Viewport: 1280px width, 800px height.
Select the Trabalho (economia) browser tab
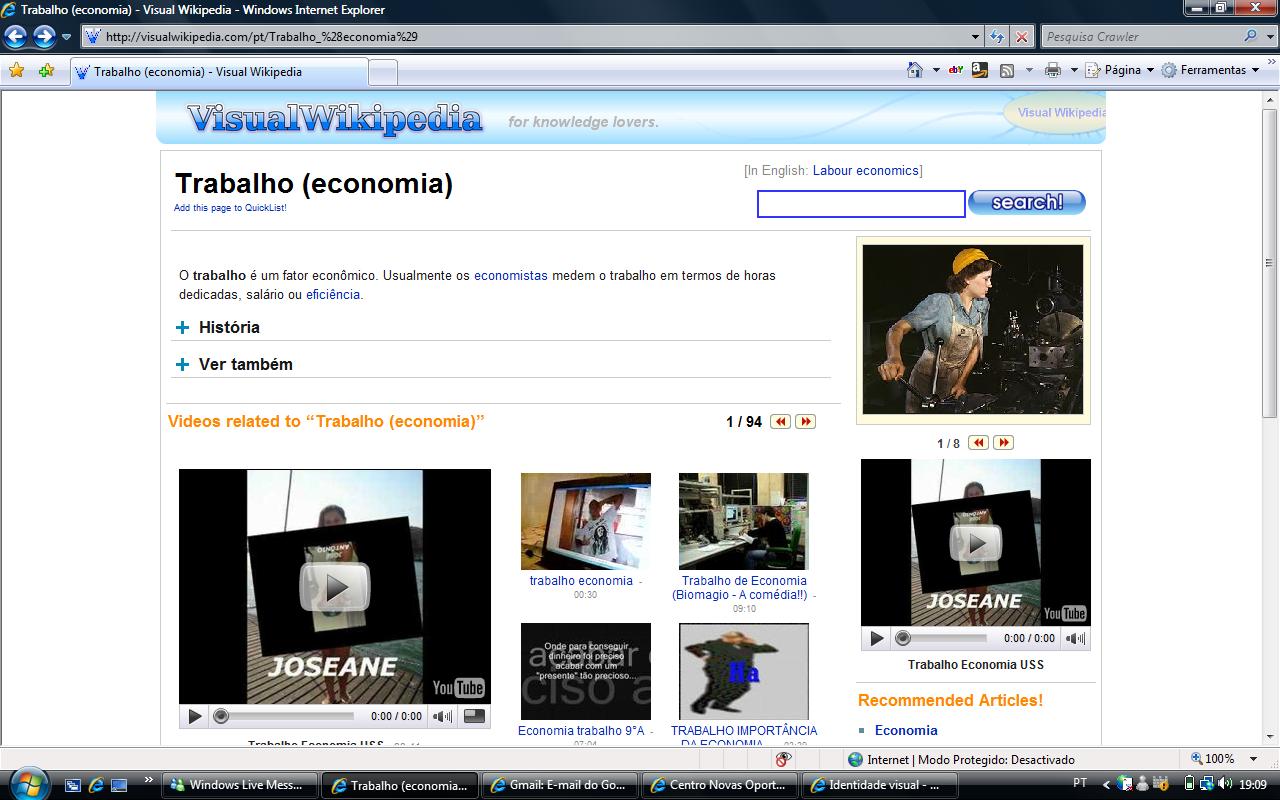(x=218, y=72)
